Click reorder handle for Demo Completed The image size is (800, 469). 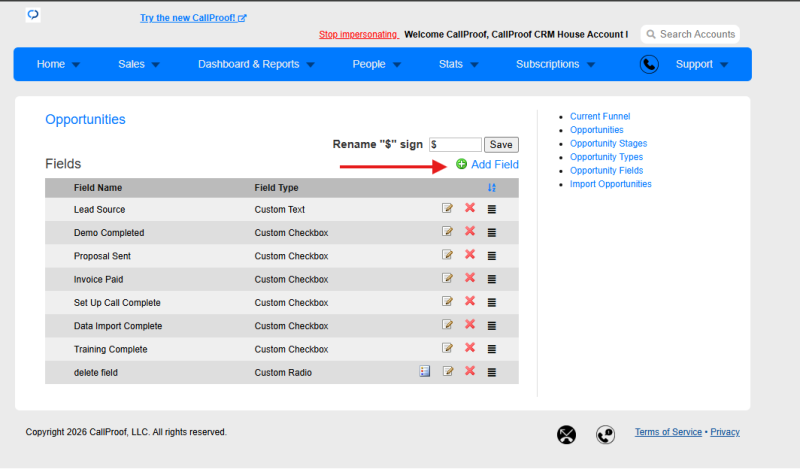492,233
